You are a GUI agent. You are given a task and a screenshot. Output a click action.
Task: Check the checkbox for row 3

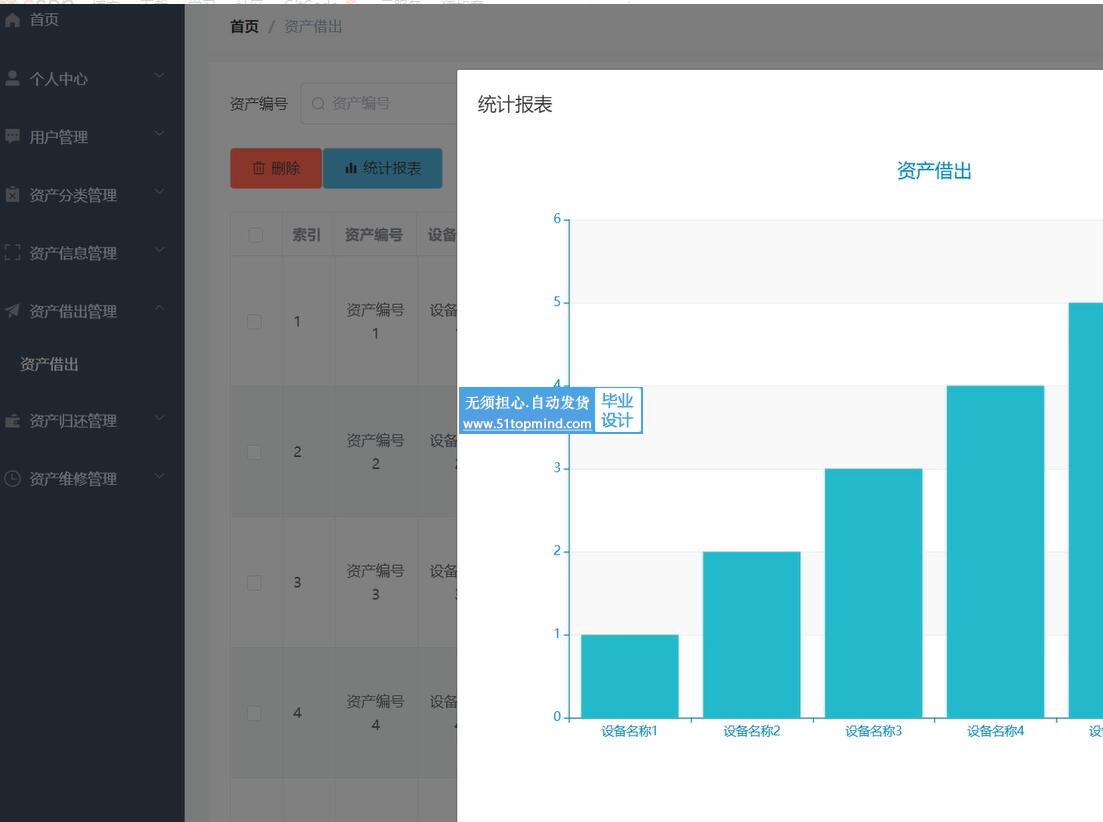255,582
